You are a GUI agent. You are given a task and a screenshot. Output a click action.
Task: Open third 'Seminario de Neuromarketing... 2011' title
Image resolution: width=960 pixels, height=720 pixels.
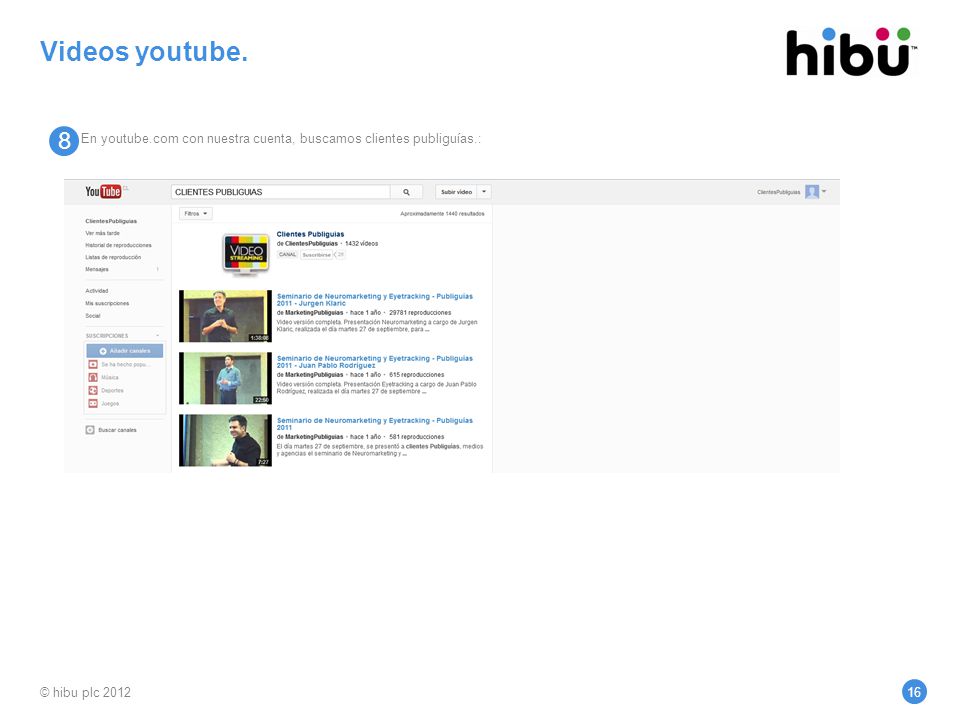tap(375, 424)
